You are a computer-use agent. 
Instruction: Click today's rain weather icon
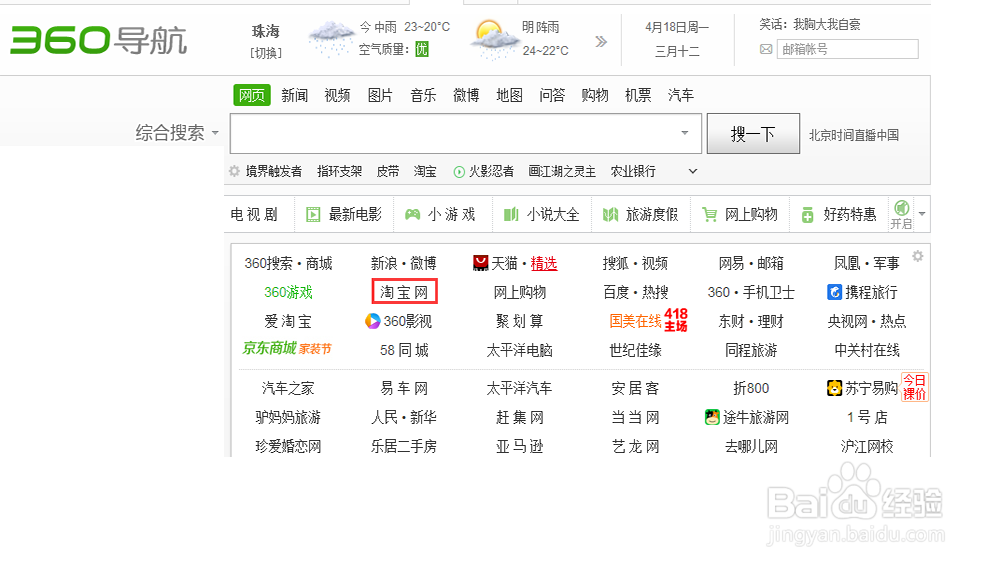[x=330, y=38]
